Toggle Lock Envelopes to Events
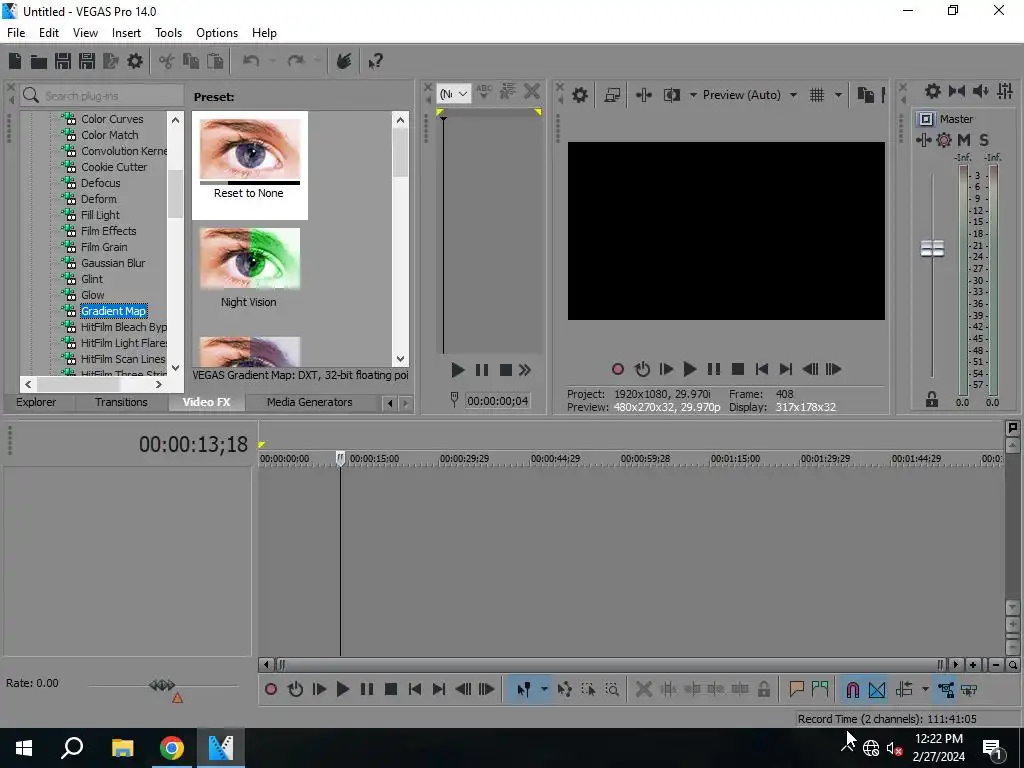This screenshot has height=768, width=1024. pyautogui.click(x=946, y=690)
